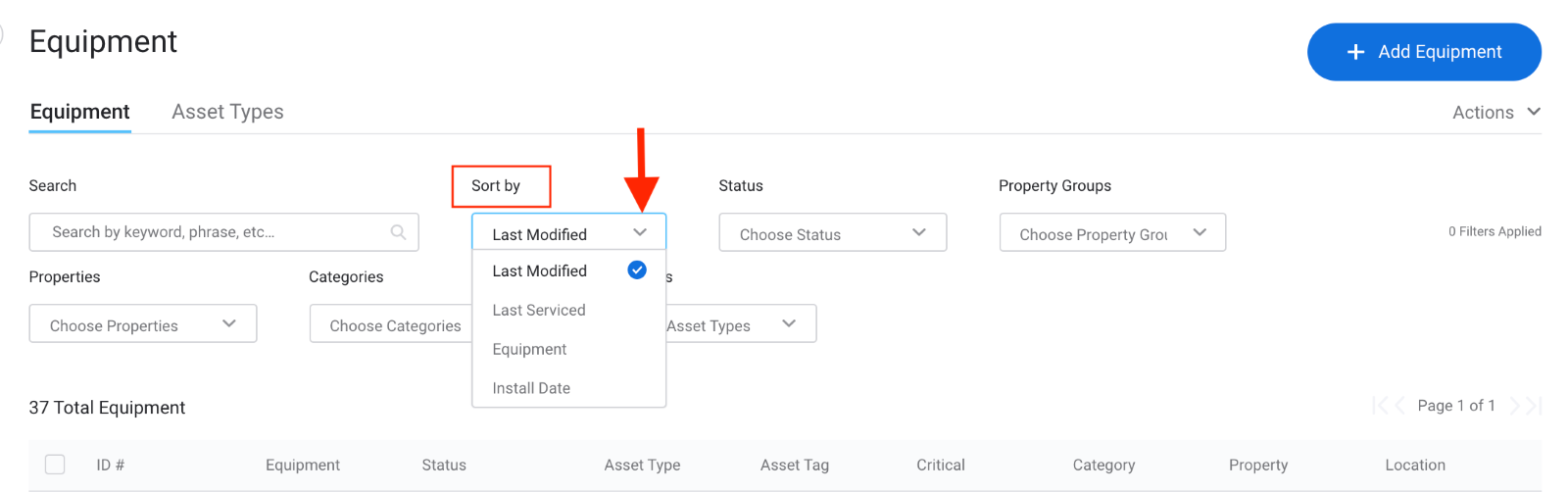Image resolution: width=1568 pixels, height=492 pixels.
Task: Select Equipment in the sort list
Action: (529, 349)
